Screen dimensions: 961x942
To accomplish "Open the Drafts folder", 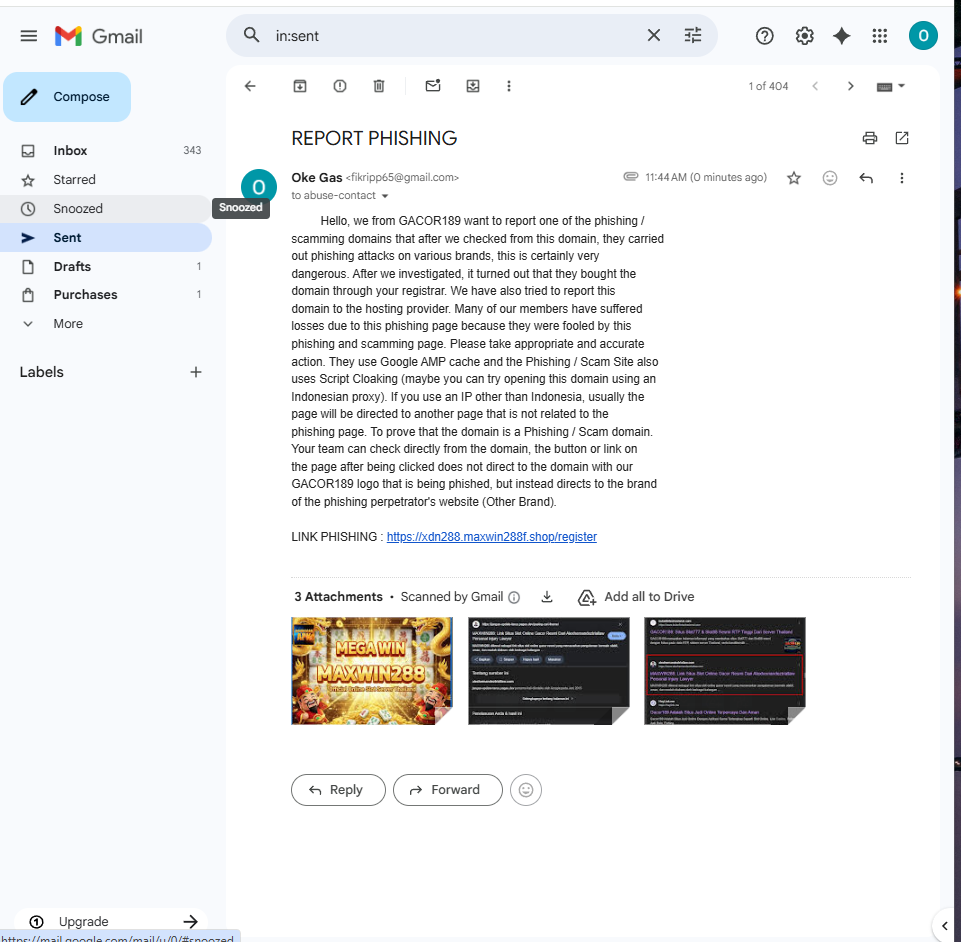I will pos(105,267).
